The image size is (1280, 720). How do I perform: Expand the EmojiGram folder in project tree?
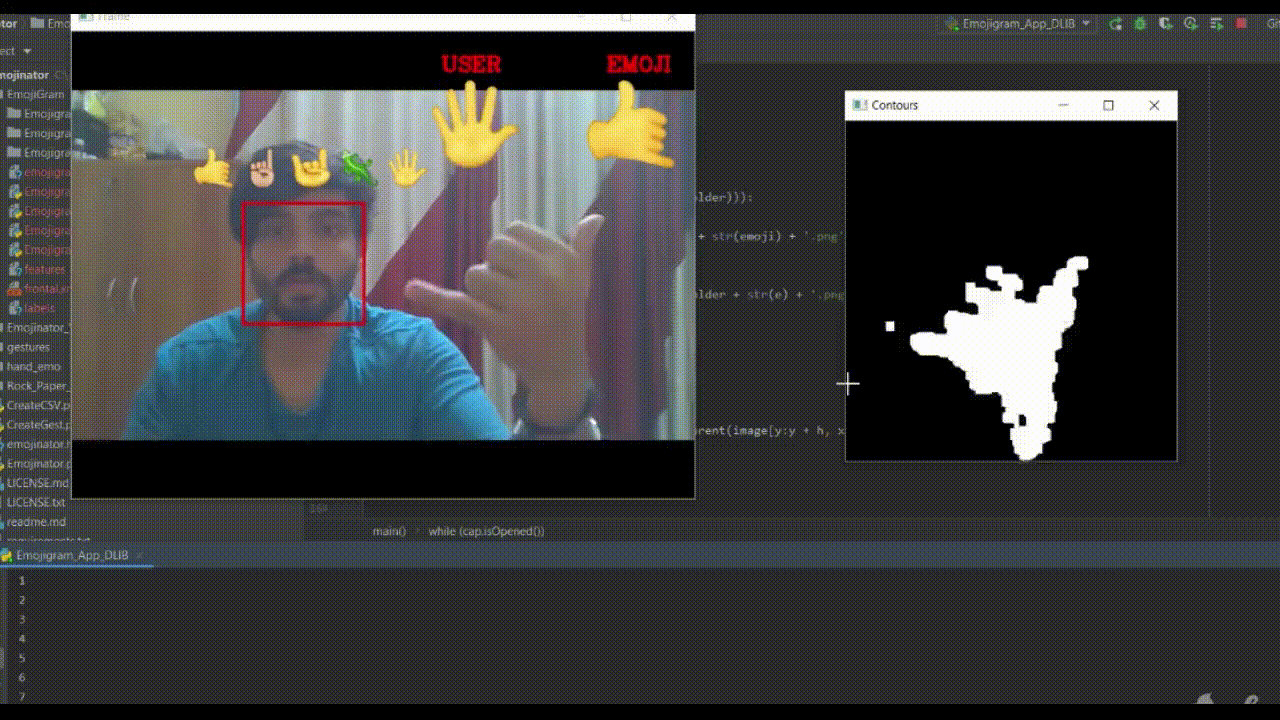pyautogui.click(x=36, y=94)
